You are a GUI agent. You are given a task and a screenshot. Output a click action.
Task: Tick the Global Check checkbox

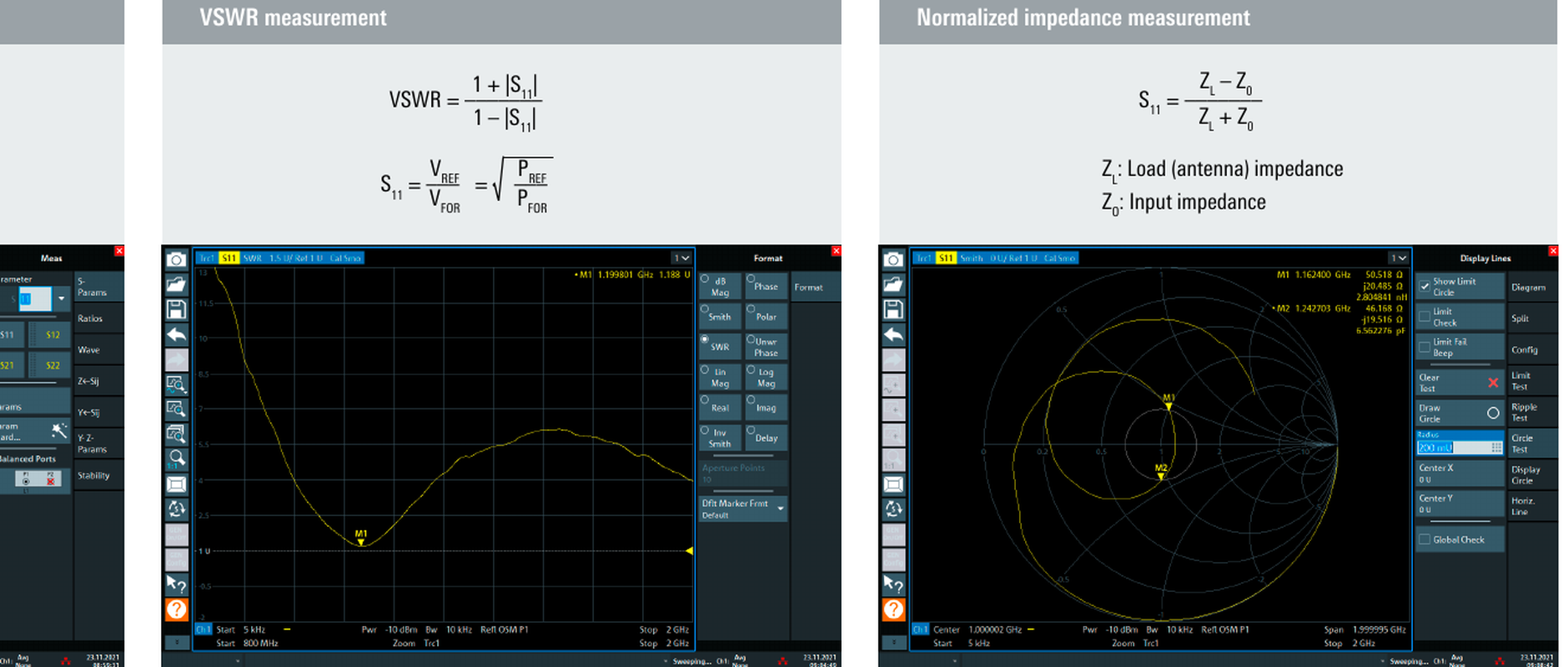[1425, 539]
